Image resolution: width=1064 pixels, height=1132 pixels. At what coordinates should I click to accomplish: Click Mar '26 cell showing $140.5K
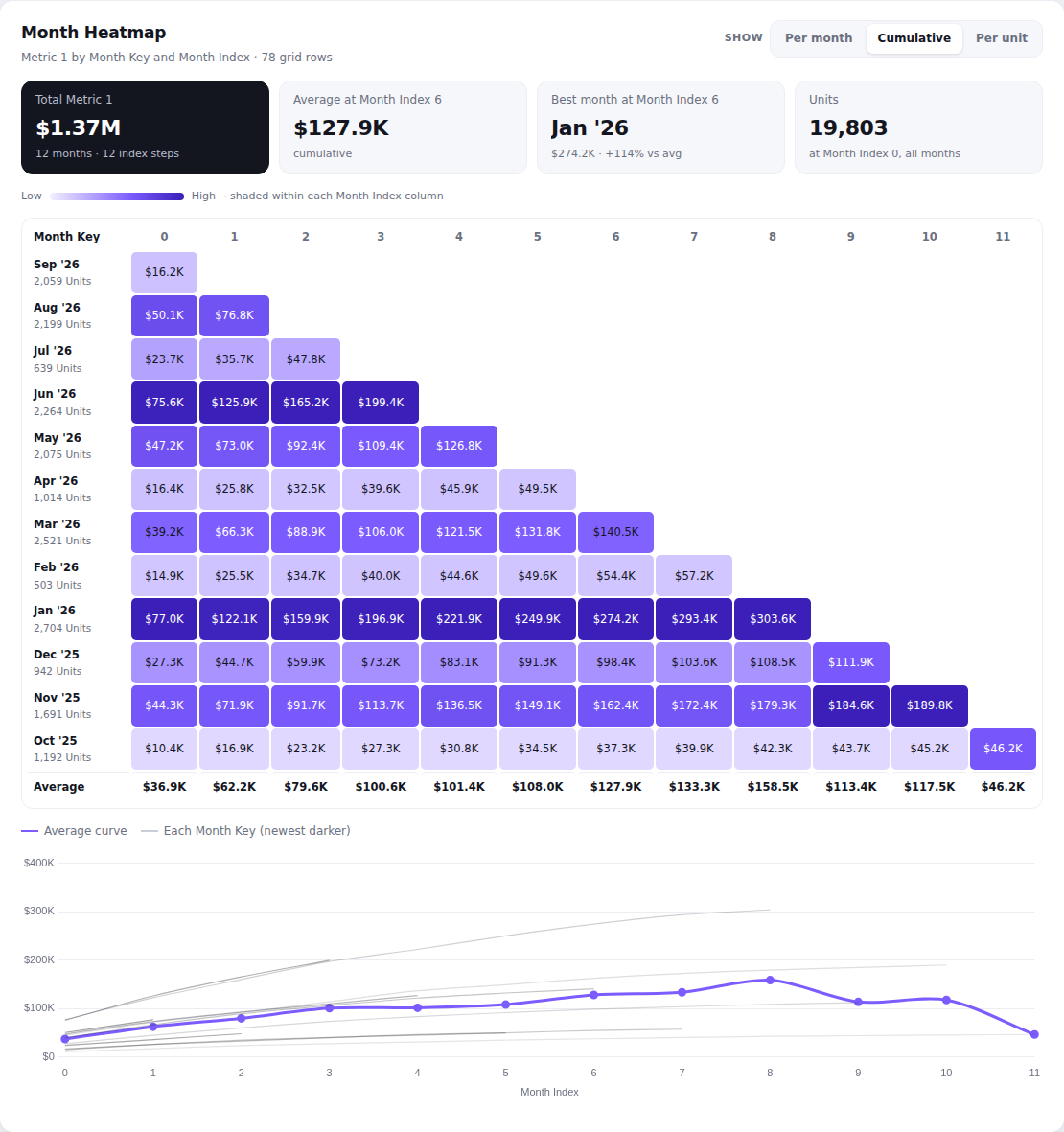tap(615, 532)
